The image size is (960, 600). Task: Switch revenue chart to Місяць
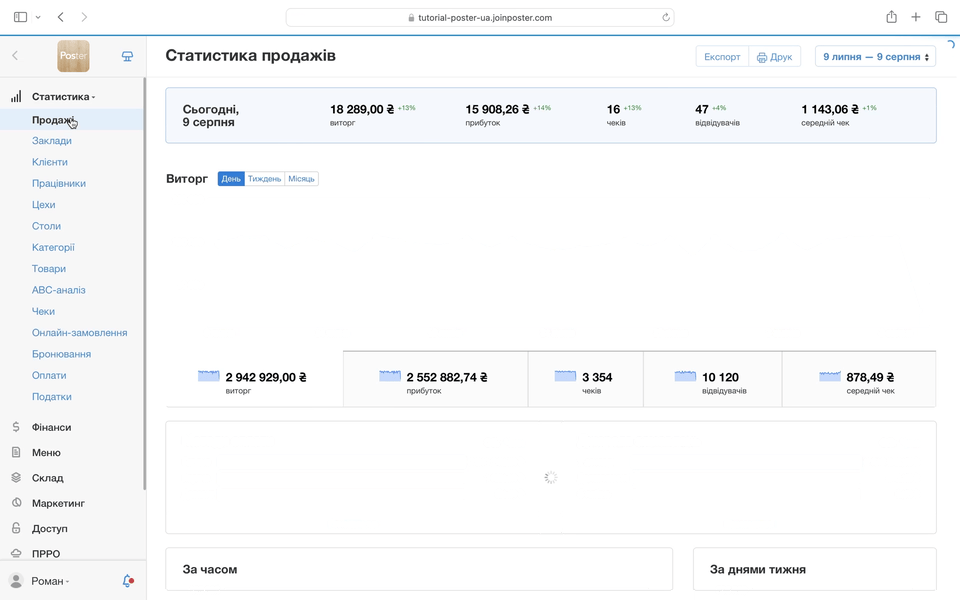pyautogui.click(x=301, y=179)
